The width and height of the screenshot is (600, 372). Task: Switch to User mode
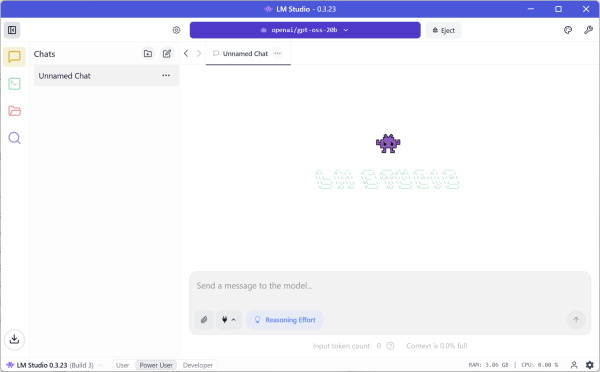pyautogui.click(x=122, y=365)
